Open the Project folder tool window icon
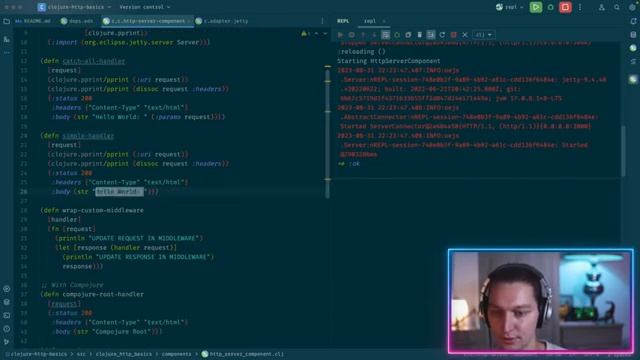Image resolution: width=640 pixels, height=360 pixels. coord(7,21)
